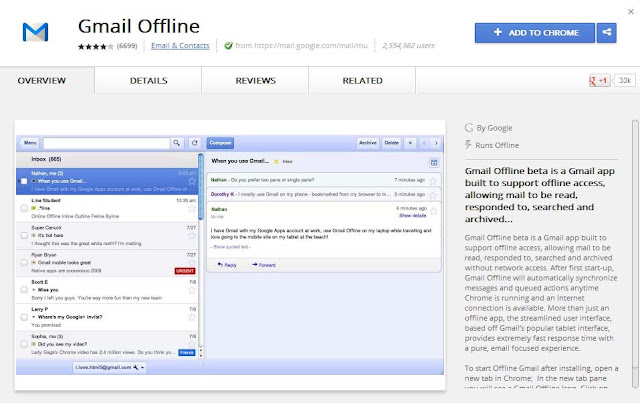Image resolution: width=640 pixels, height=403 pixels.
Task: Click Show details in Nathan's message
Action: tap(412, 216)
